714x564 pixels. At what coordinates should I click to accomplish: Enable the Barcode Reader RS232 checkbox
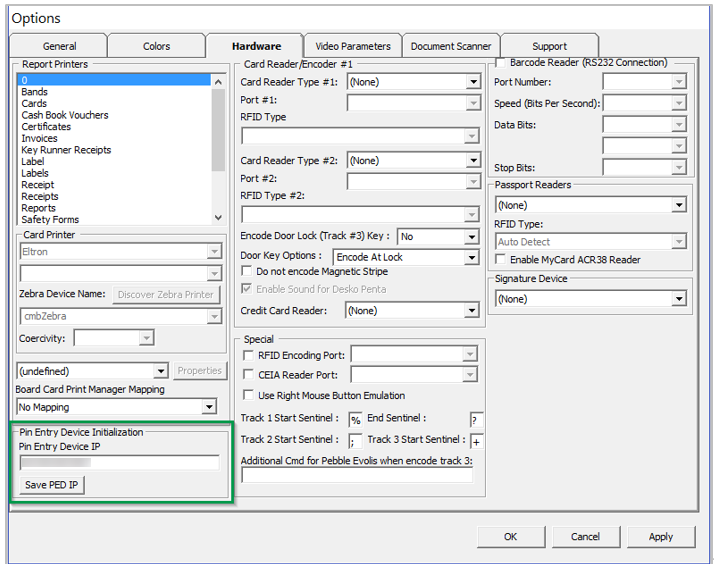coord(500,62)
